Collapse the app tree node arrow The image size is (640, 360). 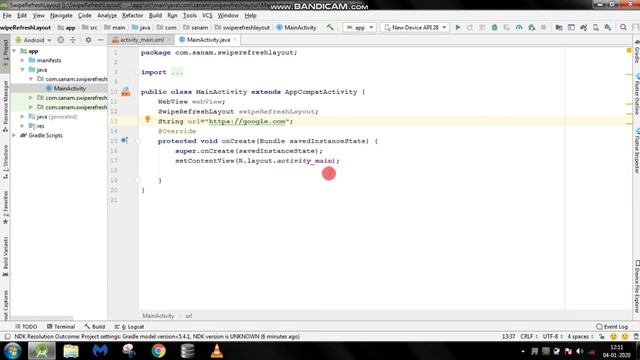point(15,51)
